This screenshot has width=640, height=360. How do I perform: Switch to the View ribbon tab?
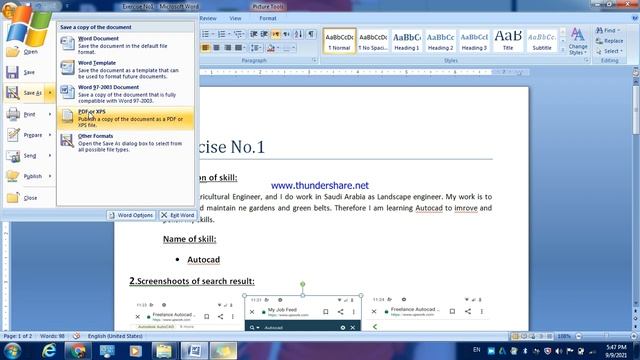click(x=235, y=18)
